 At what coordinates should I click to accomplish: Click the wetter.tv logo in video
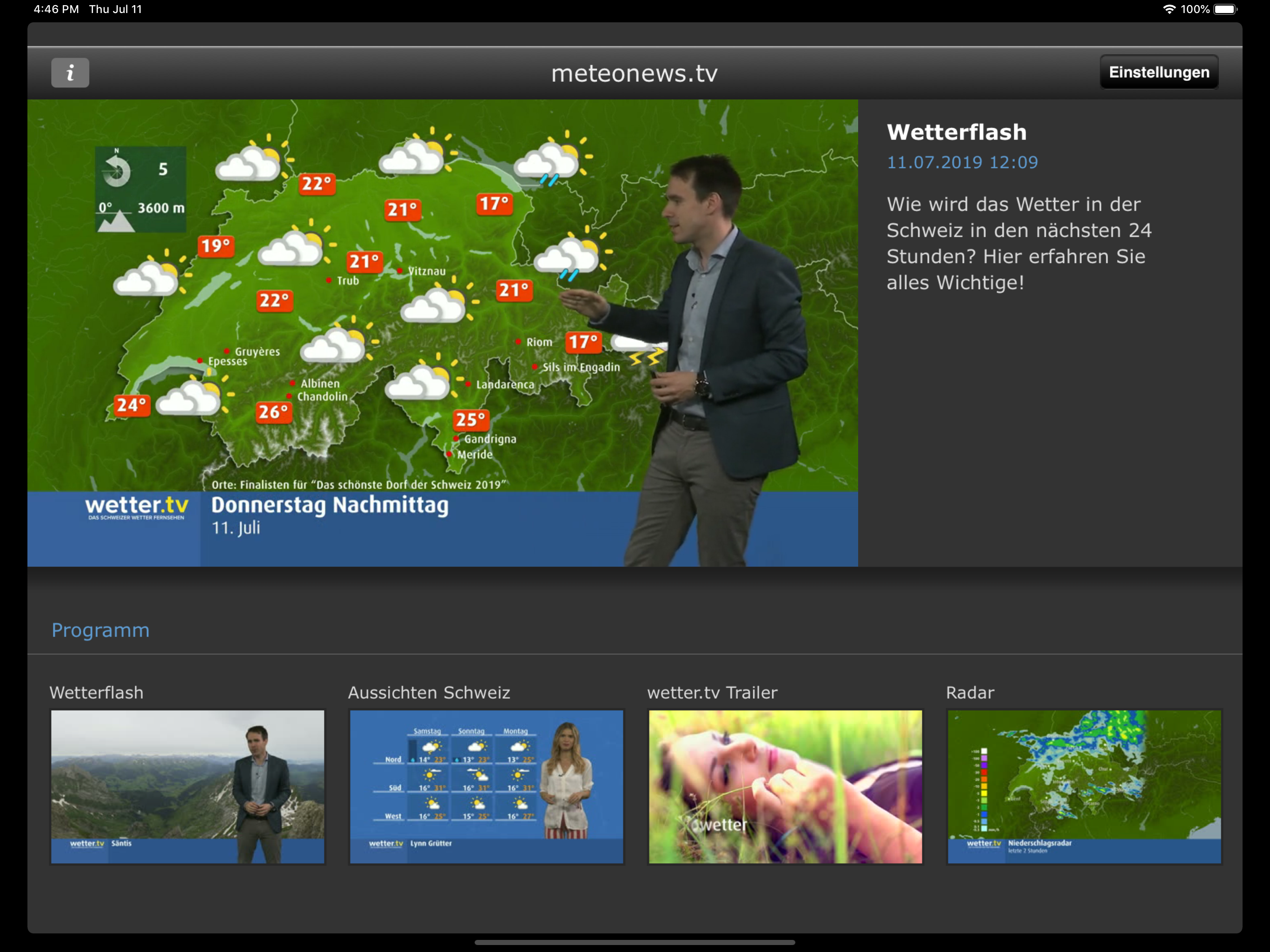pyautogui.click(x=137, y=508)
